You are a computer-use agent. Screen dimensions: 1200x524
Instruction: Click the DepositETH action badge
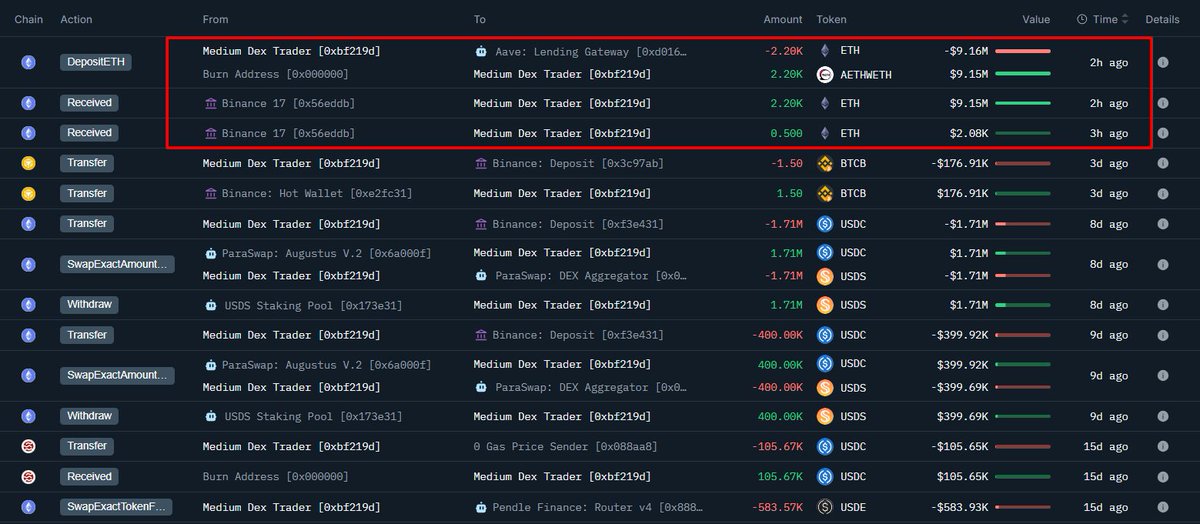point(96,62)
